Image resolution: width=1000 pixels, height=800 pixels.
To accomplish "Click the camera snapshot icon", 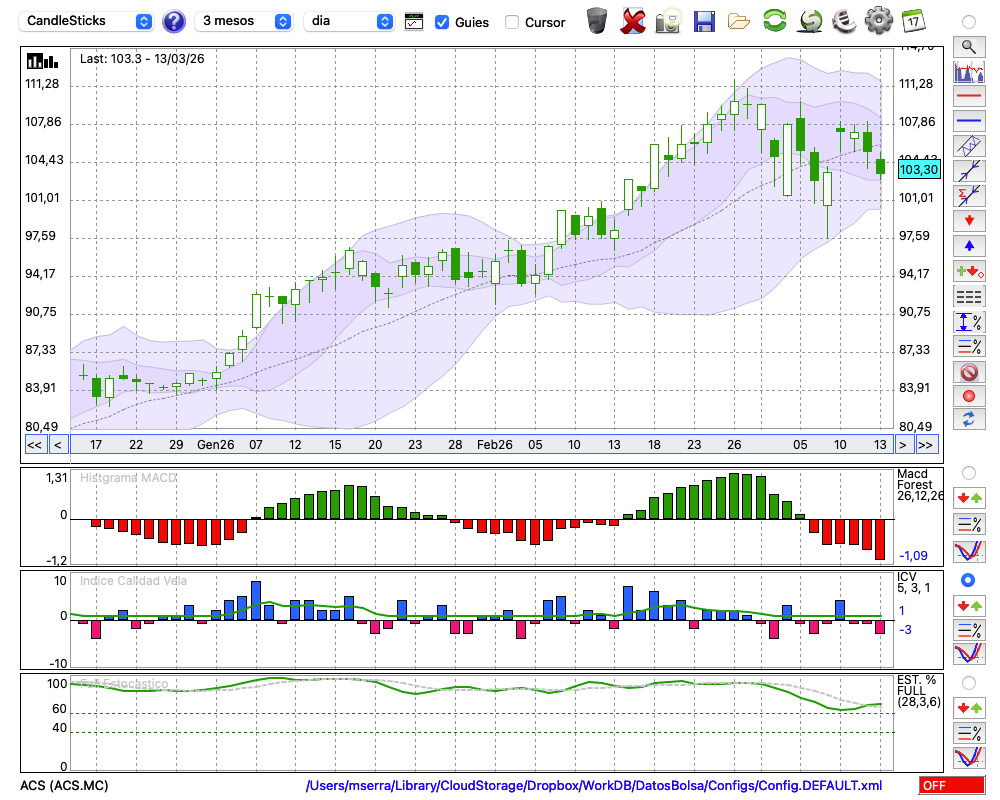I will click(x=667, y=21).
